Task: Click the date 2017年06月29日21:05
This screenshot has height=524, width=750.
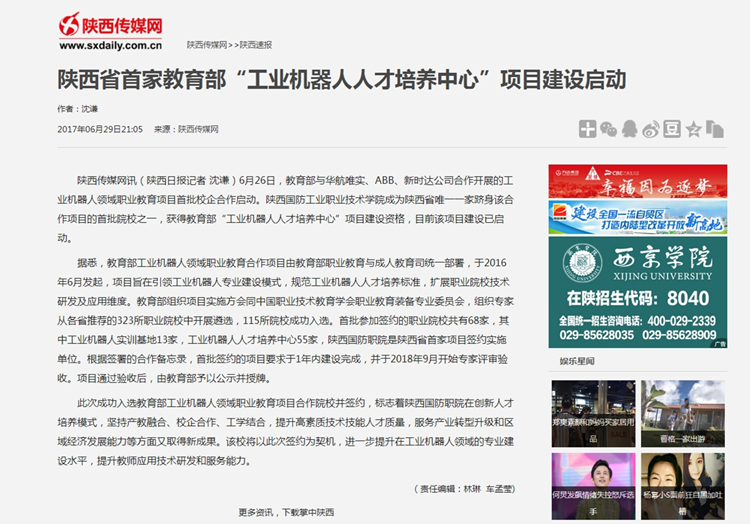Action: [x=100, y=129]
